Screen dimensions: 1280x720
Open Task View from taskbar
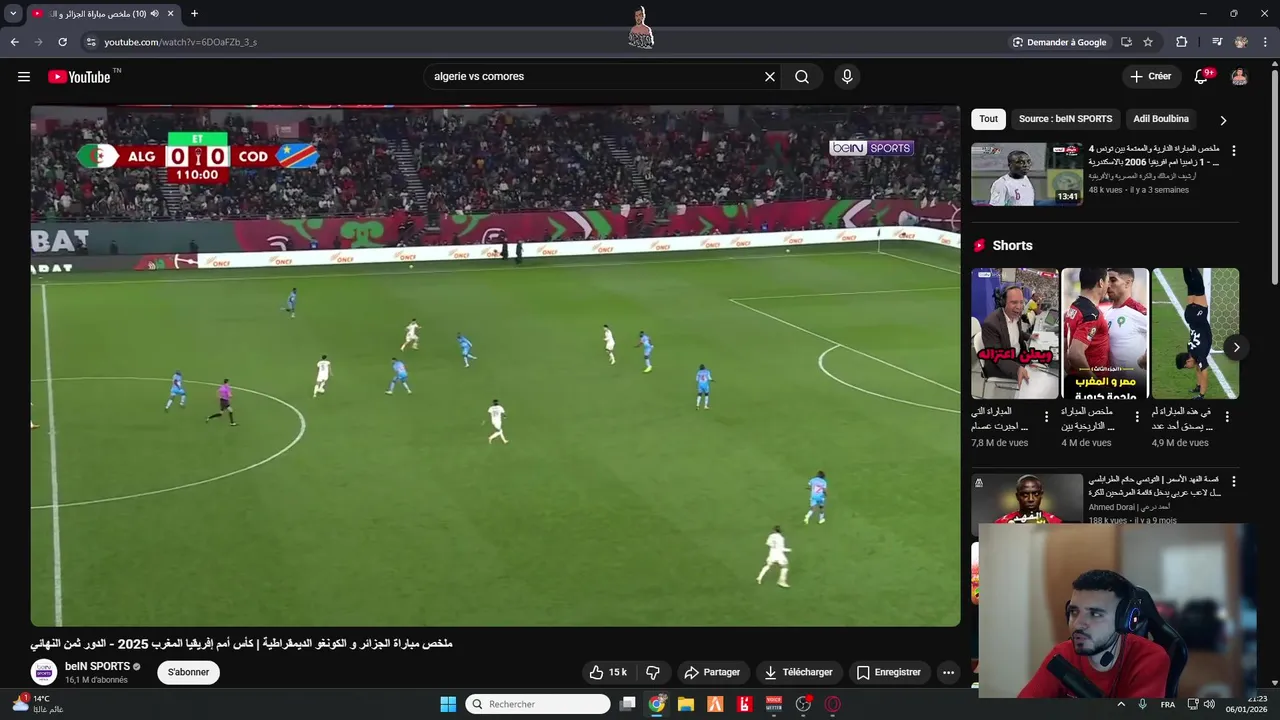coord(627,704)
